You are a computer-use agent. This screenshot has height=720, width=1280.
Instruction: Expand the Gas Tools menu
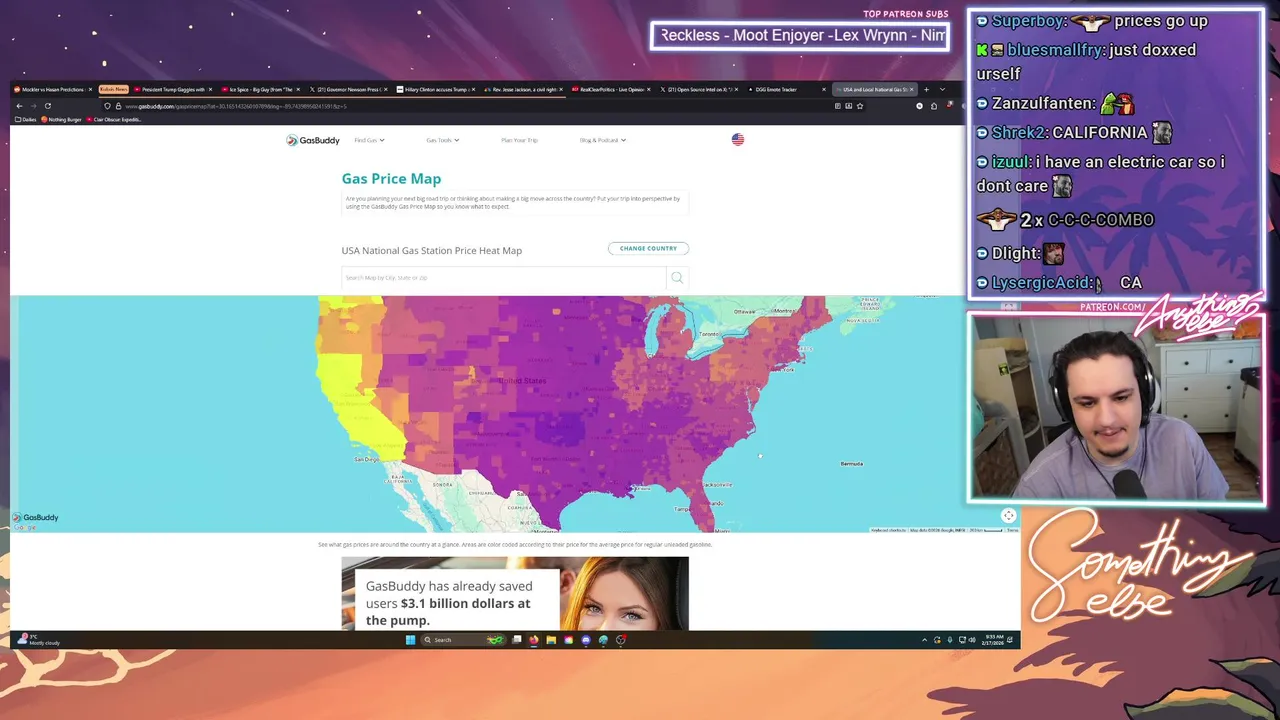(443, 140)
